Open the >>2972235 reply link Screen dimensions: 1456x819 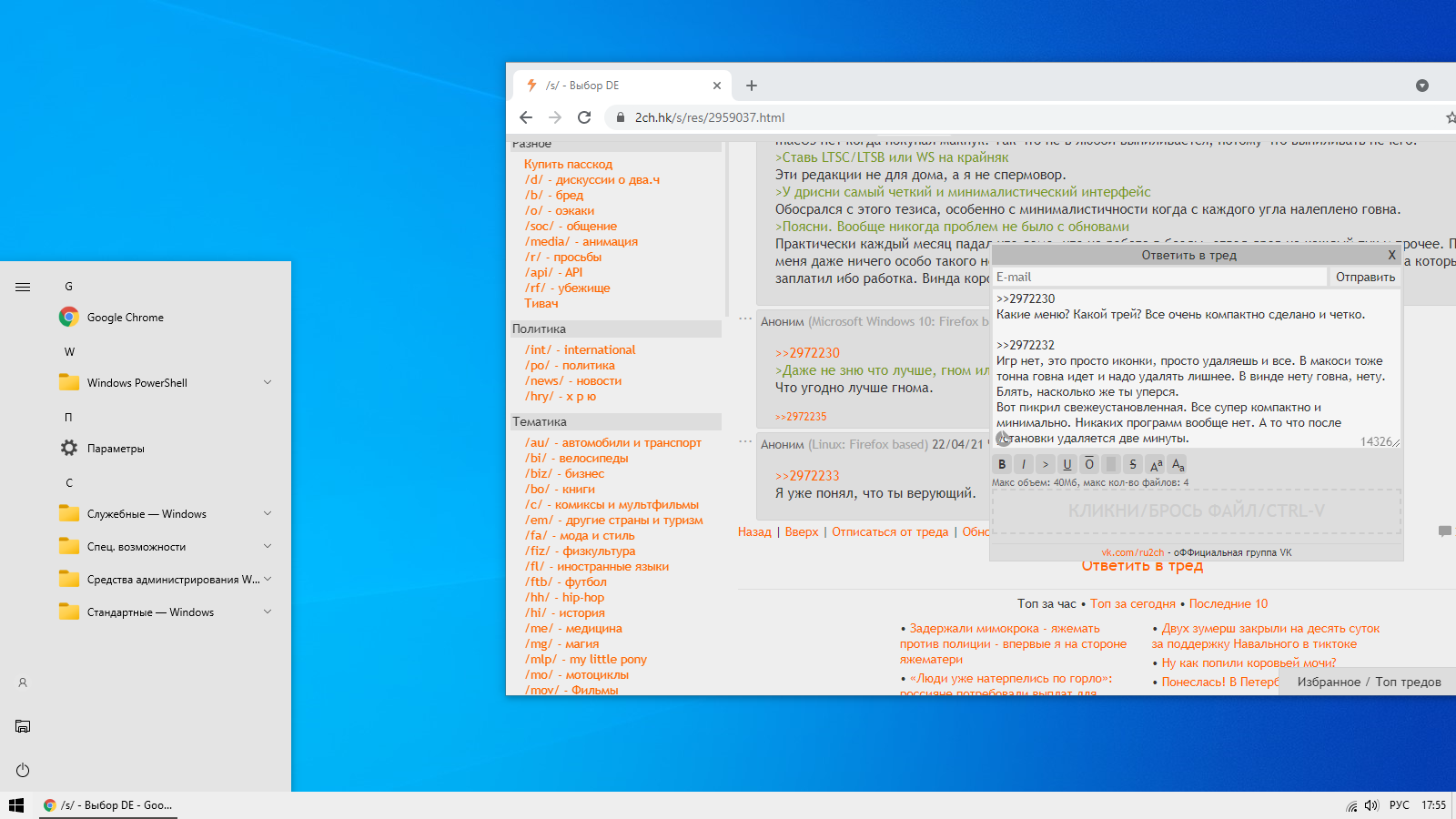(x=801, y=417)
